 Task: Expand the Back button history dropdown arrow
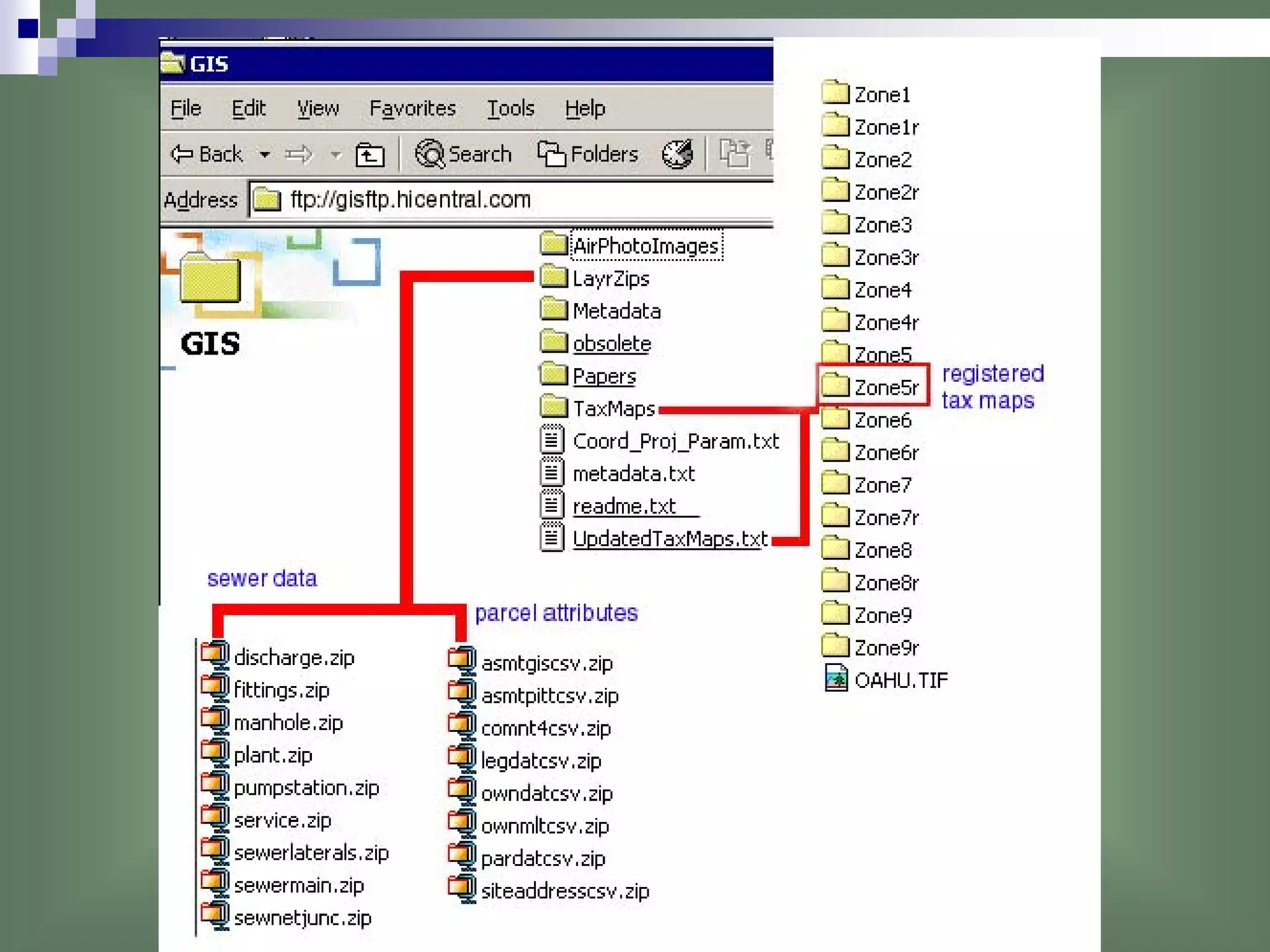(x=265, y=154)
